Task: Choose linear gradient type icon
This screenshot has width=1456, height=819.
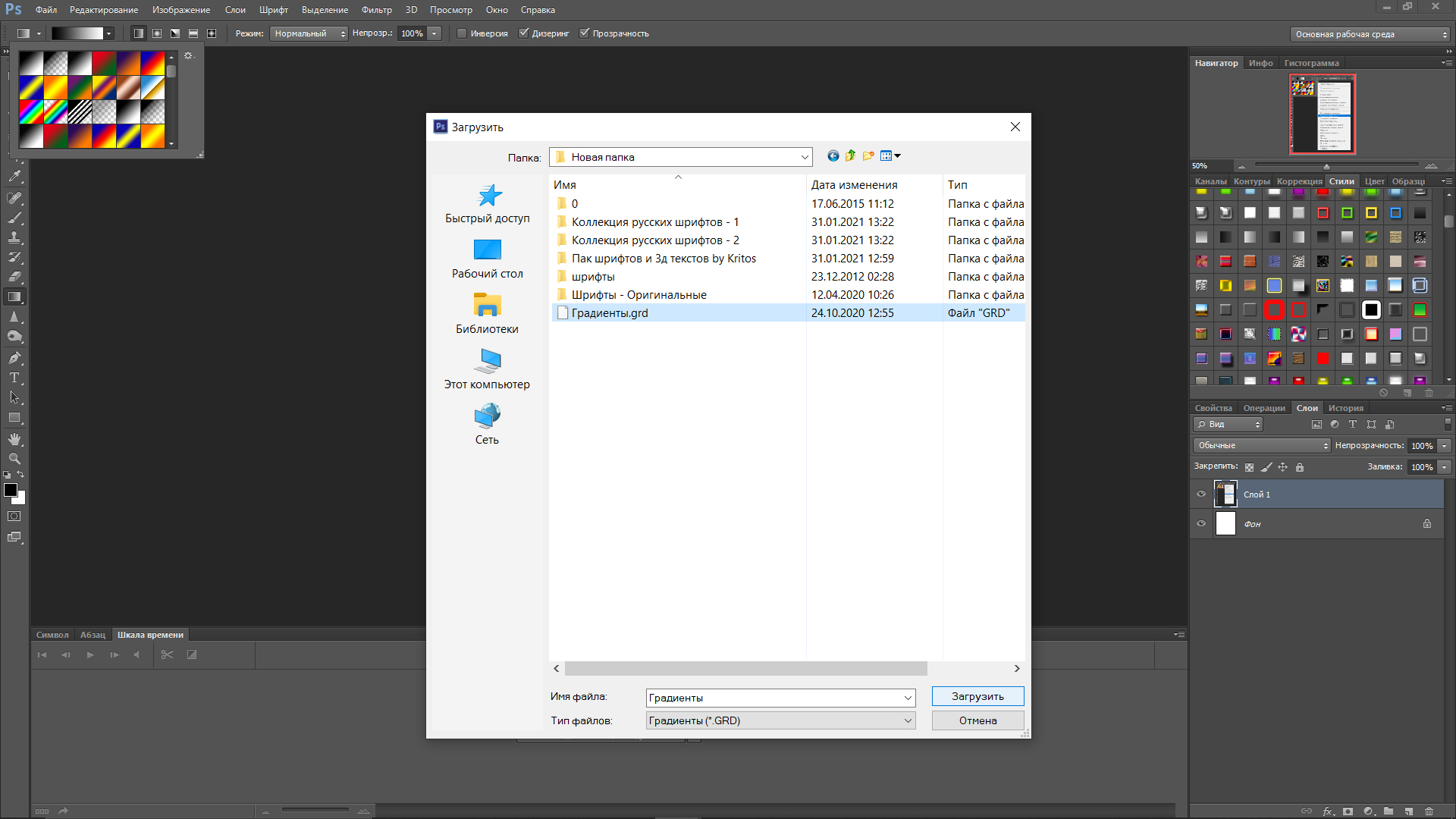Action: [139, 33]
